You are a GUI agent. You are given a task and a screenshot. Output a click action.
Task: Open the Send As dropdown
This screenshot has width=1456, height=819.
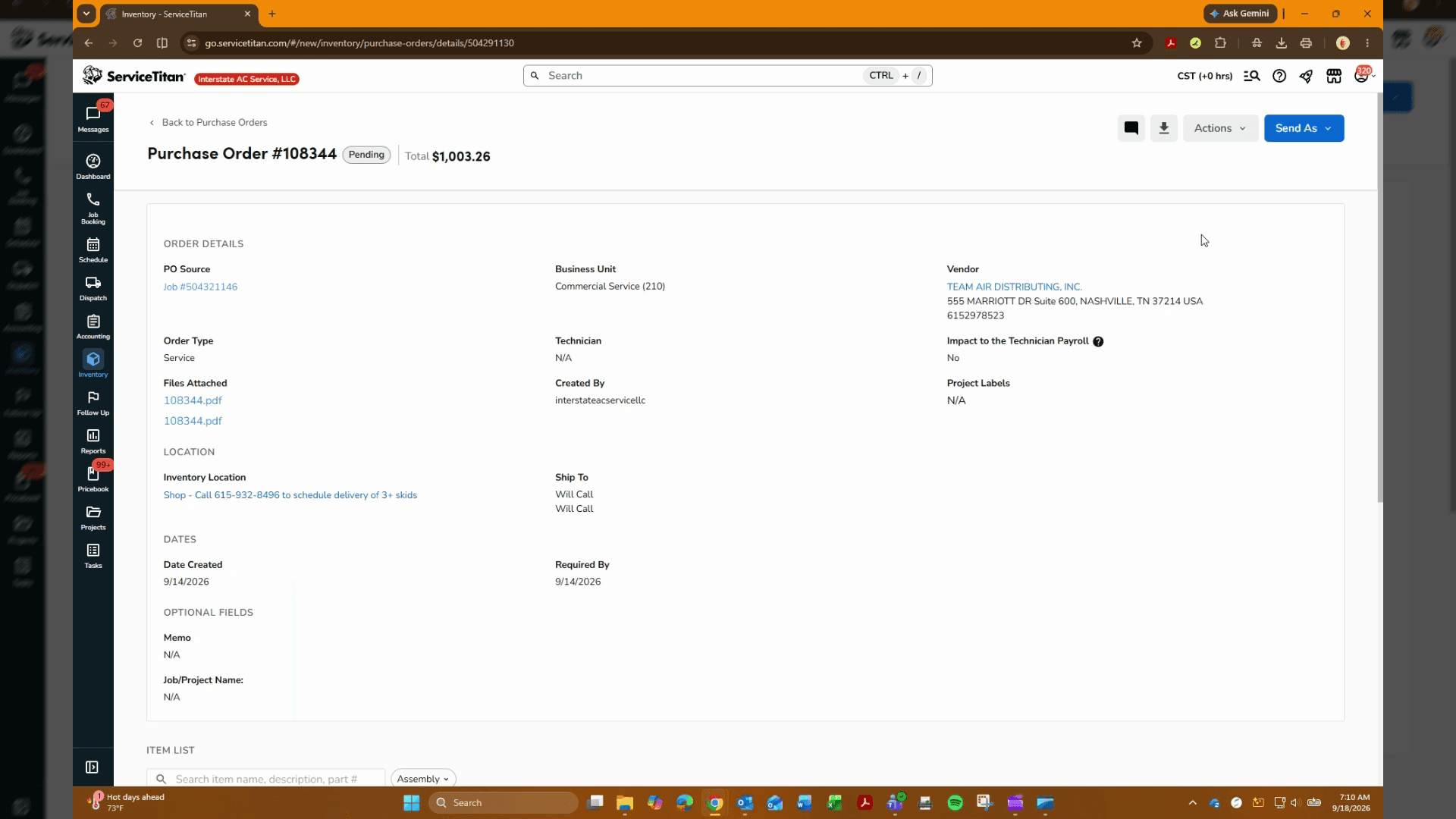(1304, 128)
